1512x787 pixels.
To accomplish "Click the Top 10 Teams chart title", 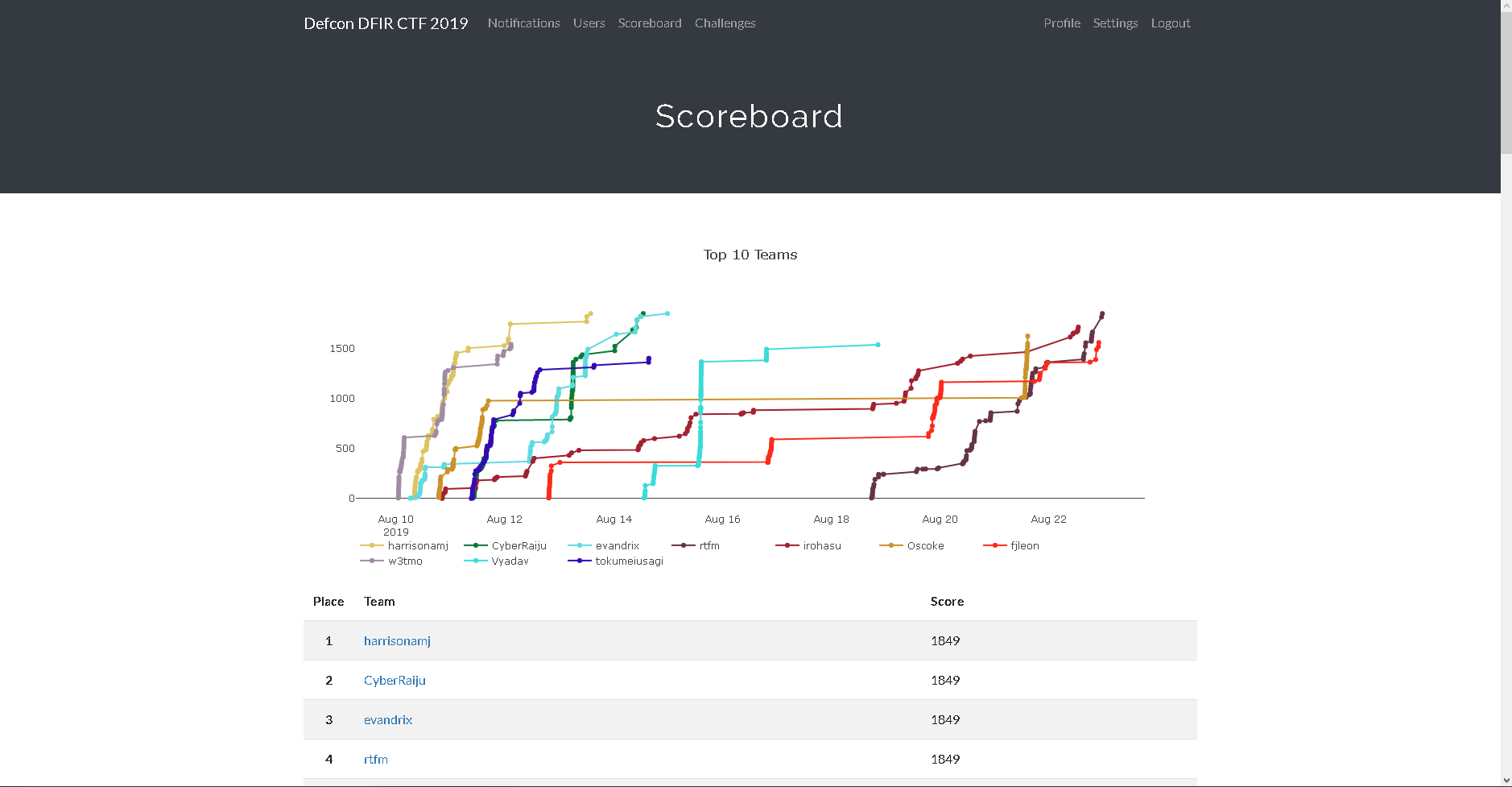I will click(750, 255).
